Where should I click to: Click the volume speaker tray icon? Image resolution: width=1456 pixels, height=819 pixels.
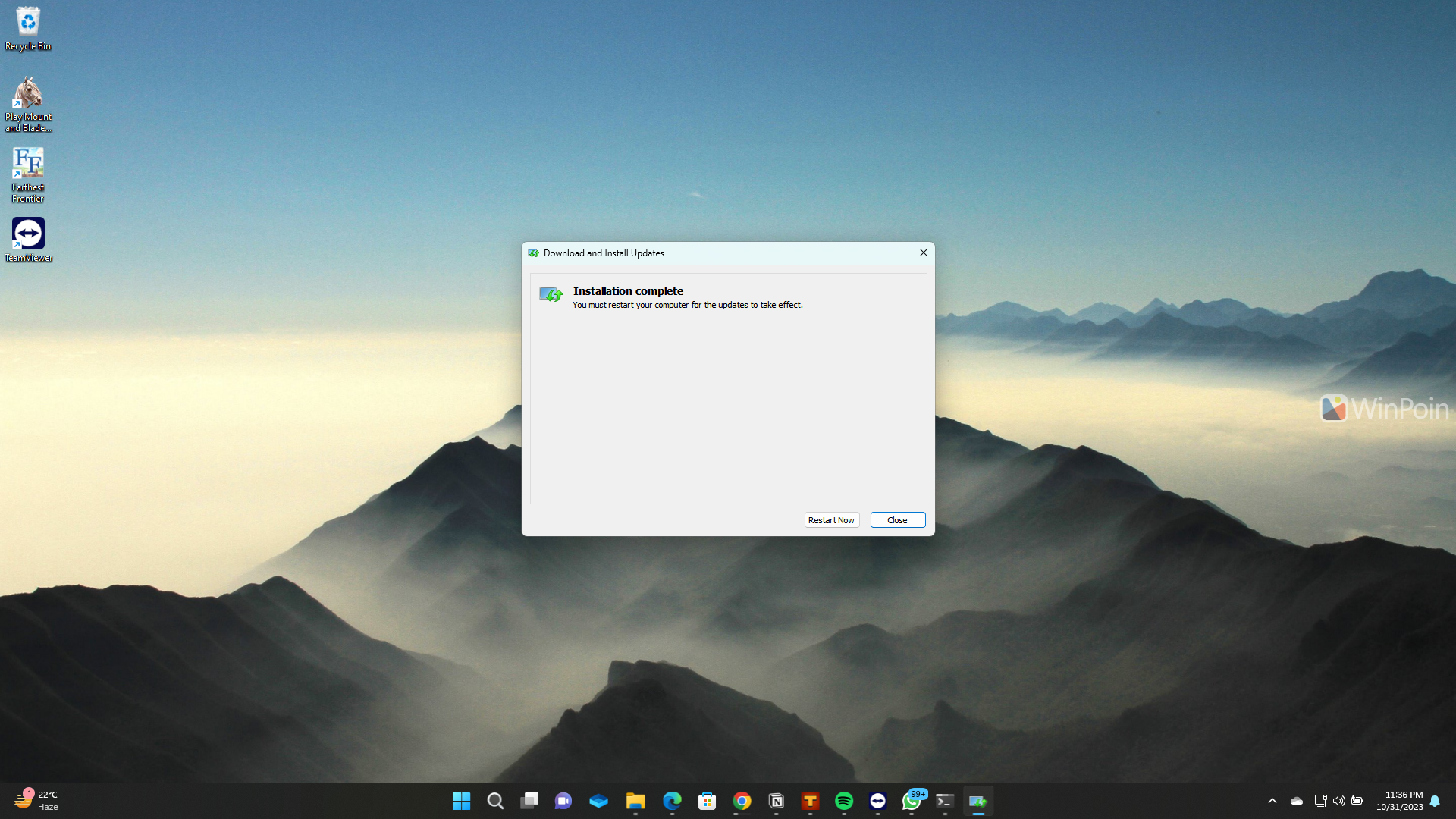pyautogui.click(x=1339, y=801)
